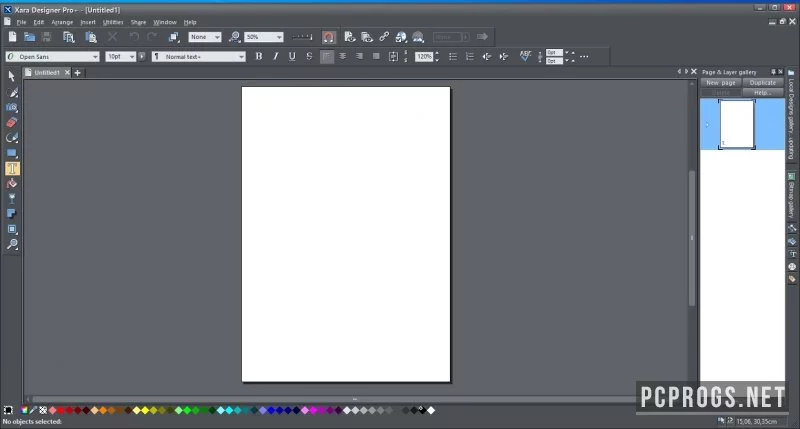The width and height of the screenshot is (800, 429).
Task: Select the Bevel tool
Action: pos(12,229)
